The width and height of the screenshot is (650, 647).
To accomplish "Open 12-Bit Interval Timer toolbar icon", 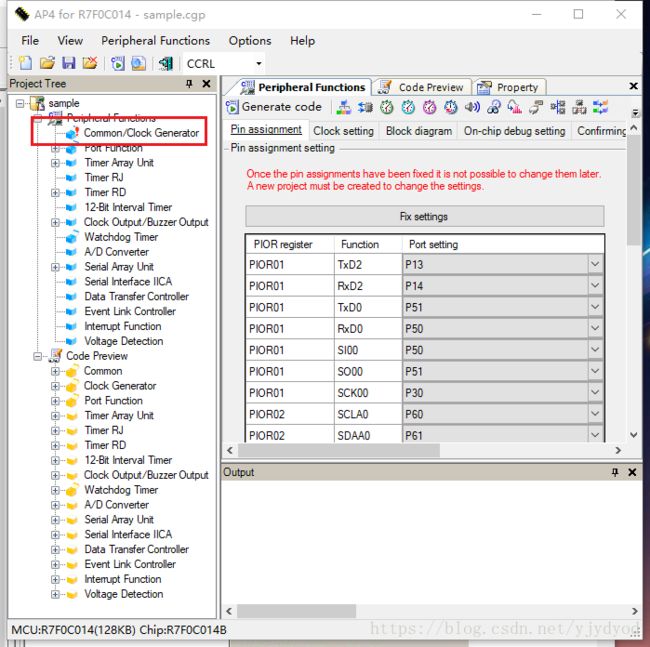I will click(x=451, y=107).
